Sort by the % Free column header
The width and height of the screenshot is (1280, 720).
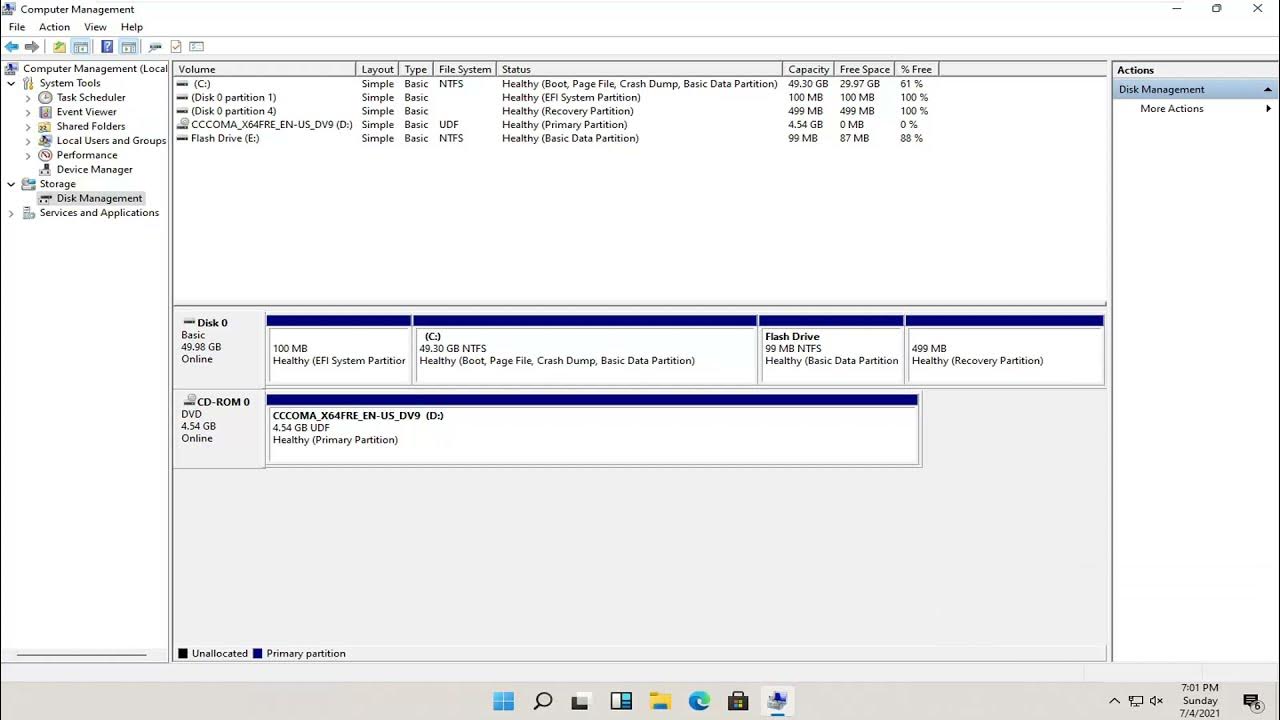click(x=917, y=69)
